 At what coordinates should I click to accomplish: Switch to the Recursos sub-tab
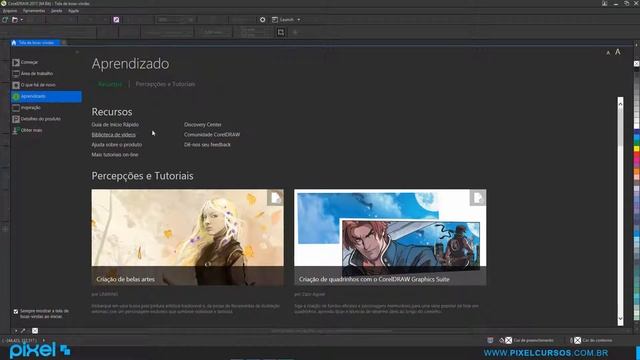pyautogui.click(x=110, y=84)
